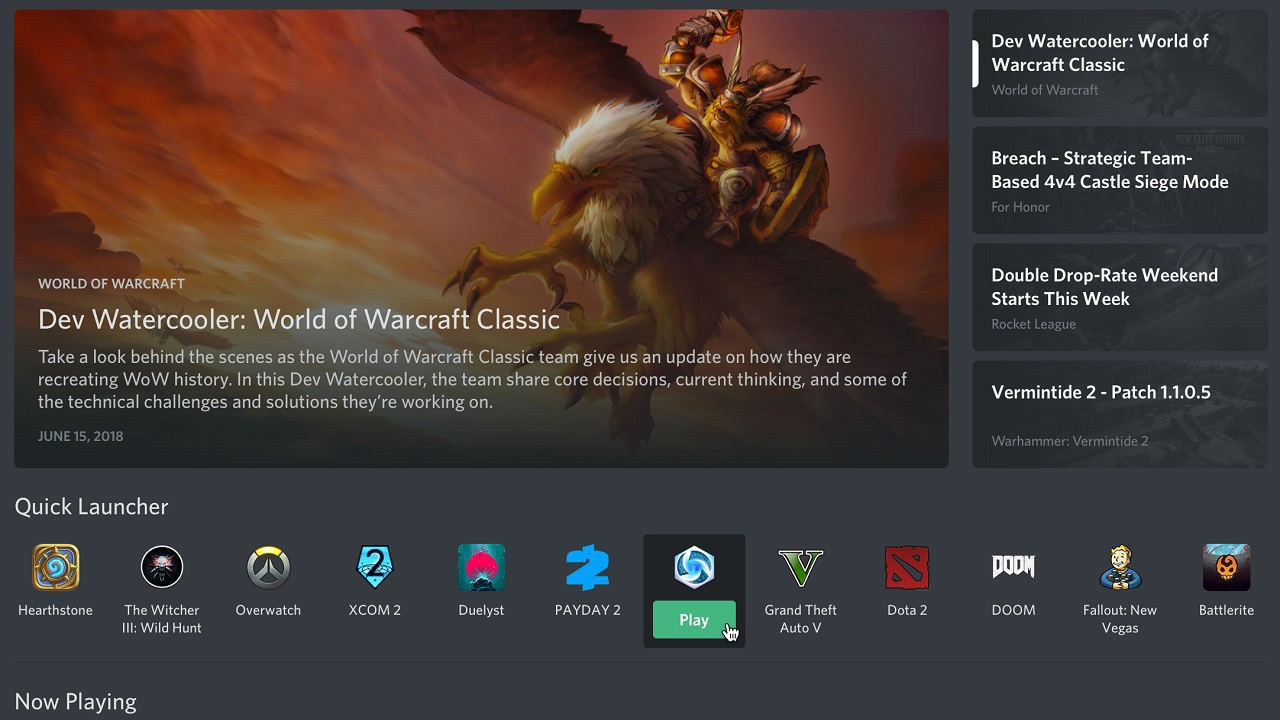The image size is (1280, 720).
Task: Launch Hearthstone from Quick Launcher
Action: (x=55, y=565)
